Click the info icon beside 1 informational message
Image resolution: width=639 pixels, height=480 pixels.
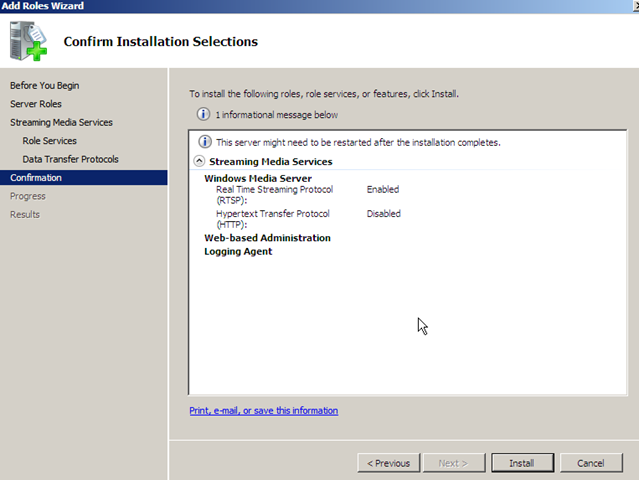tap(203, 114)
